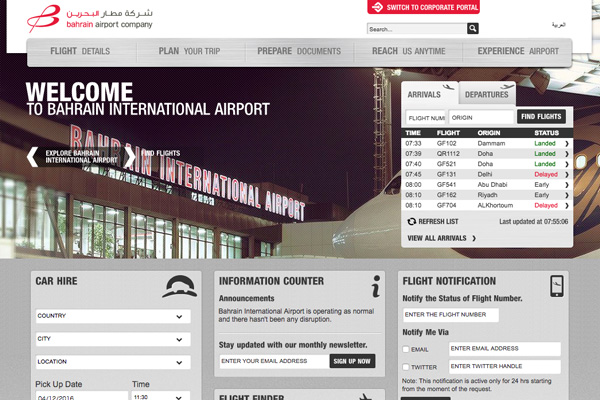Click the 'Dammam' origin cell
This screenshot has height=400, width=600.
click(x=491, y=143)
